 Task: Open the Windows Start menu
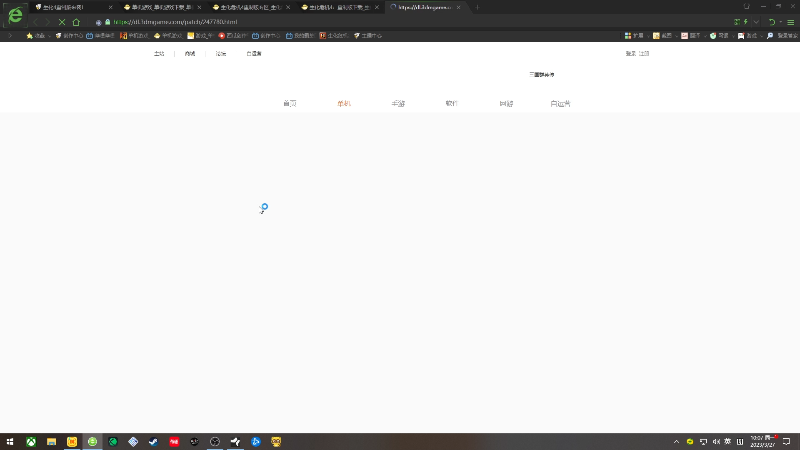click(10, 442)
